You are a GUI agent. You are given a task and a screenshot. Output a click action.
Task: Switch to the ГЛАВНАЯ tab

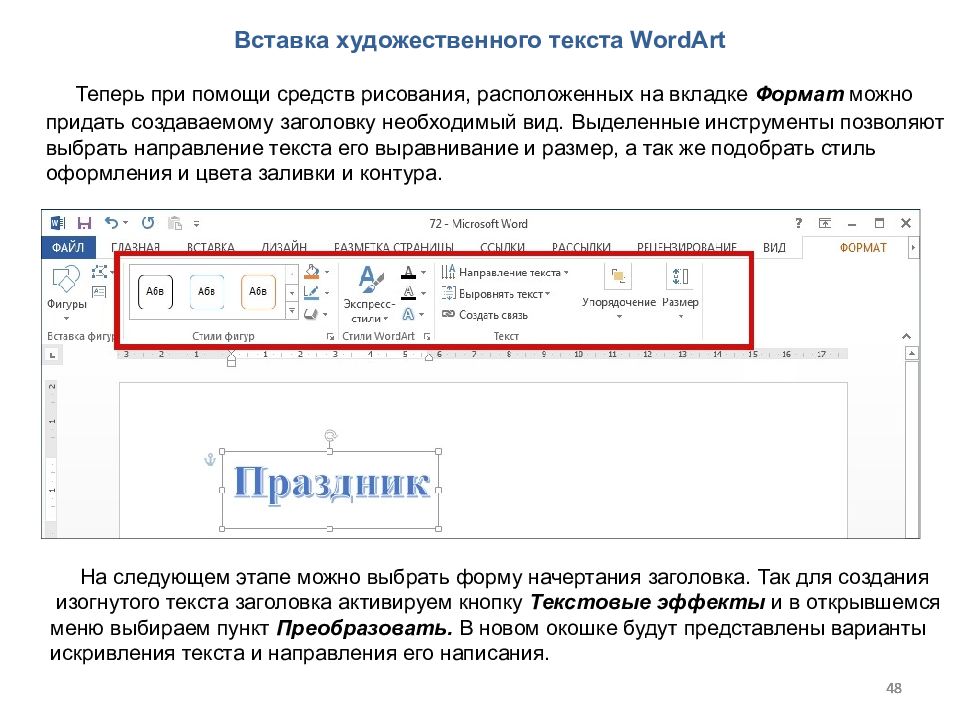(136, 247)
